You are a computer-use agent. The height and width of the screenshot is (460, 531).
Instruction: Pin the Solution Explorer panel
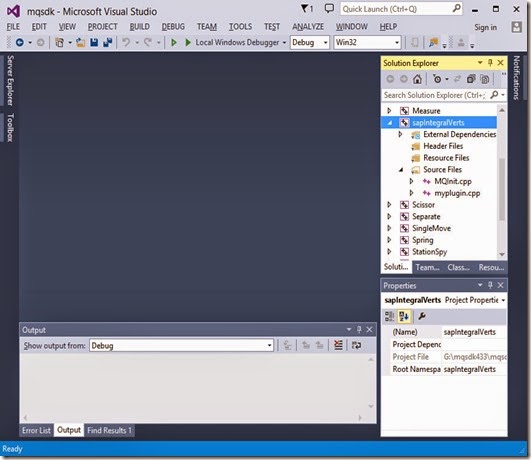[x=490, y=63]
